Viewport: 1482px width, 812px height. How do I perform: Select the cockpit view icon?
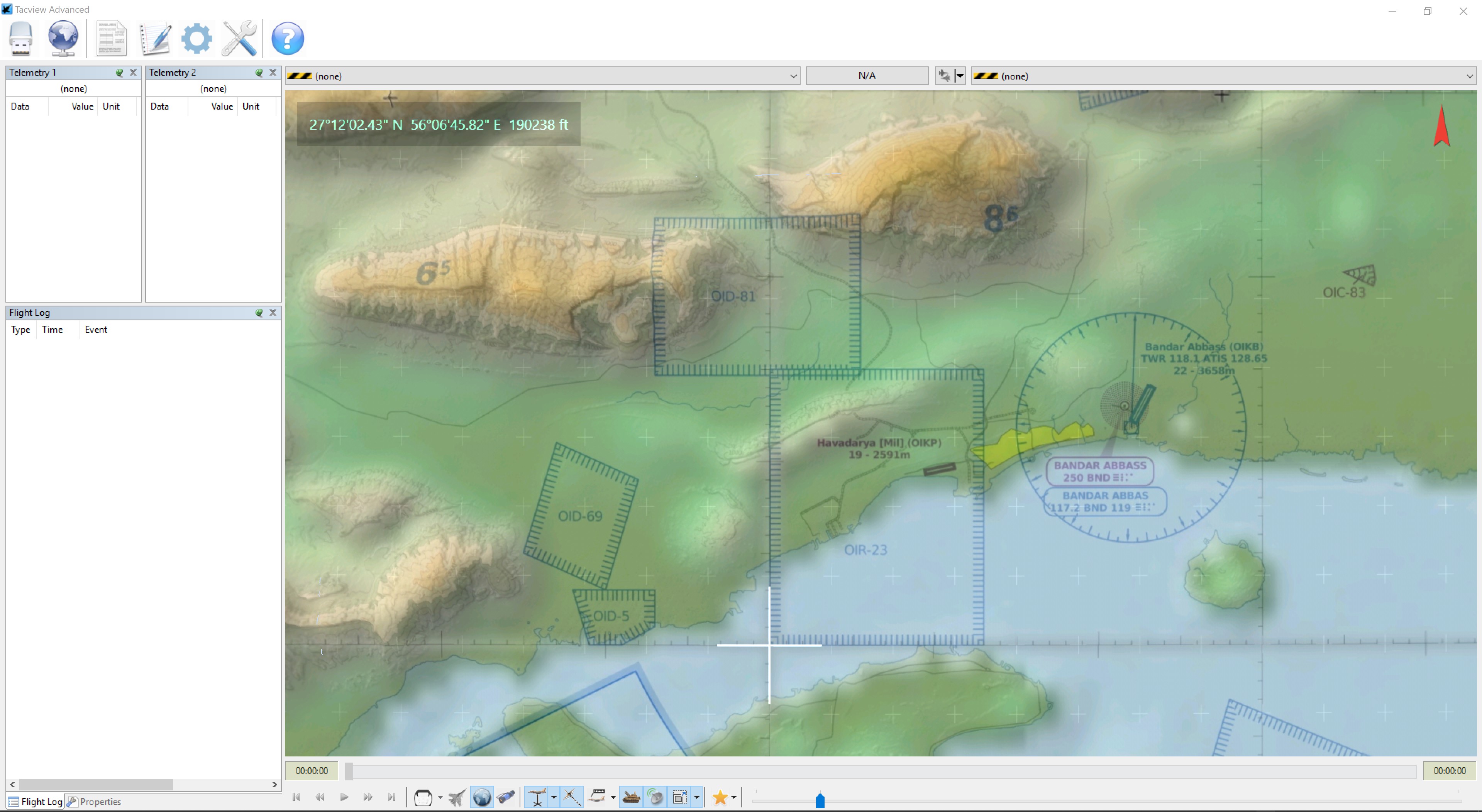[x=423, y=797]
